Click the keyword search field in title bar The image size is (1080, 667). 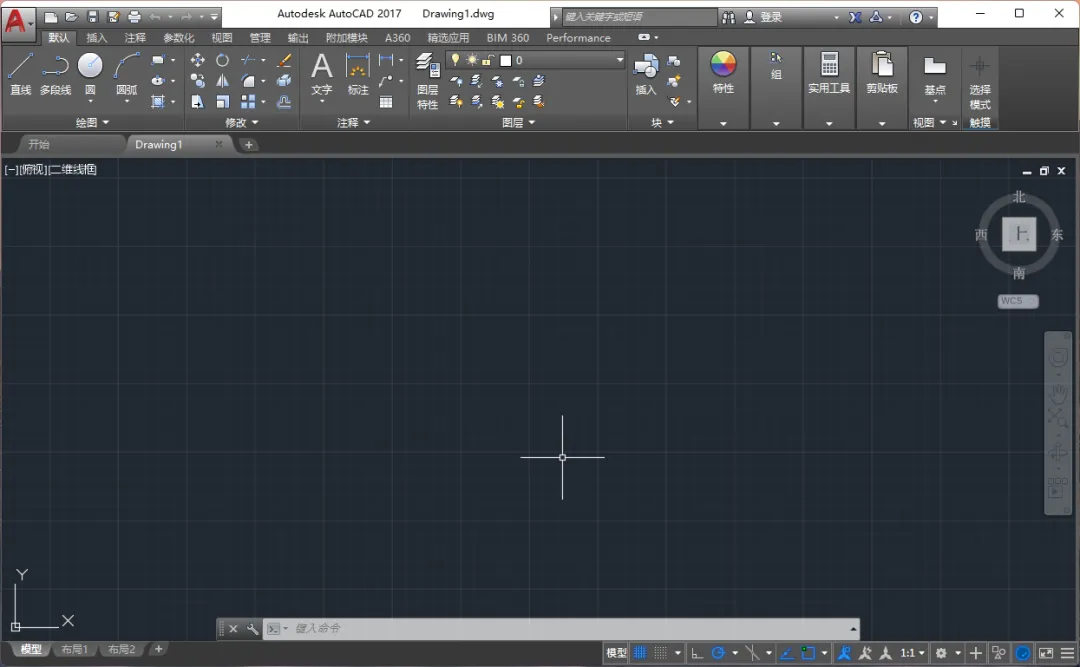click(x=638, y=17)
